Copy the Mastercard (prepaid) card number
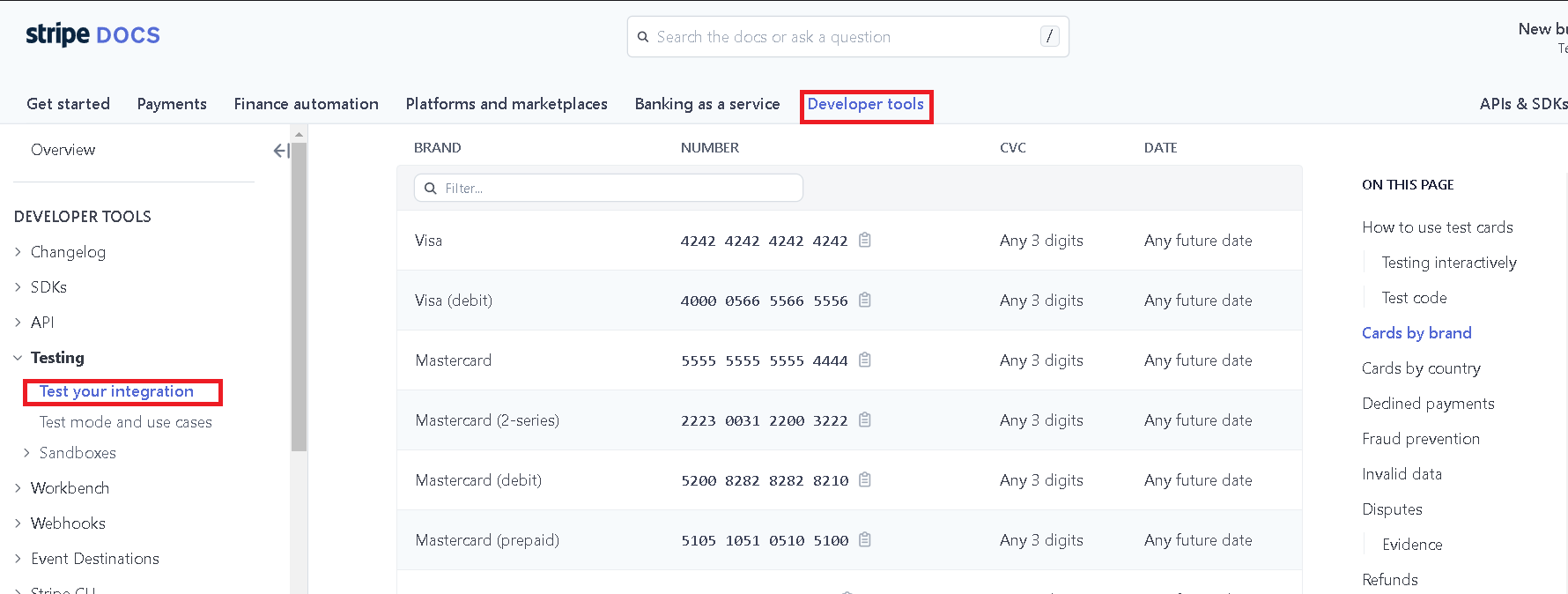The height and width of the screenshot is (594, 1568). point(865,539)
